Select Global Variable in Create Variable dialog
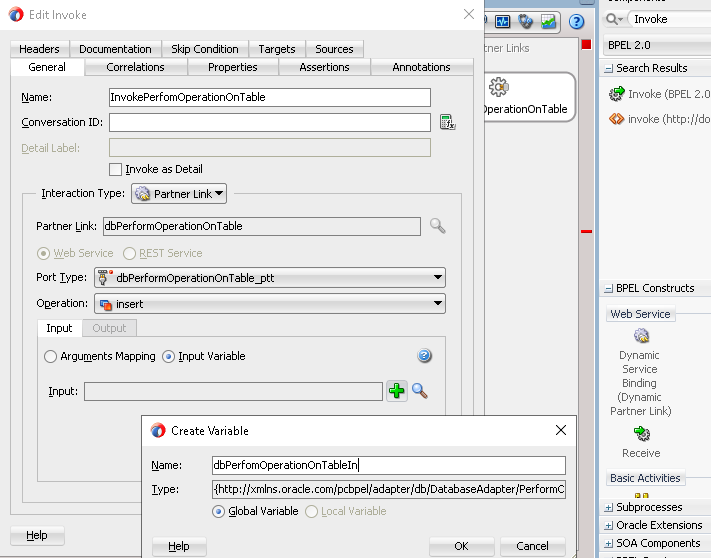 pos(218,512)
